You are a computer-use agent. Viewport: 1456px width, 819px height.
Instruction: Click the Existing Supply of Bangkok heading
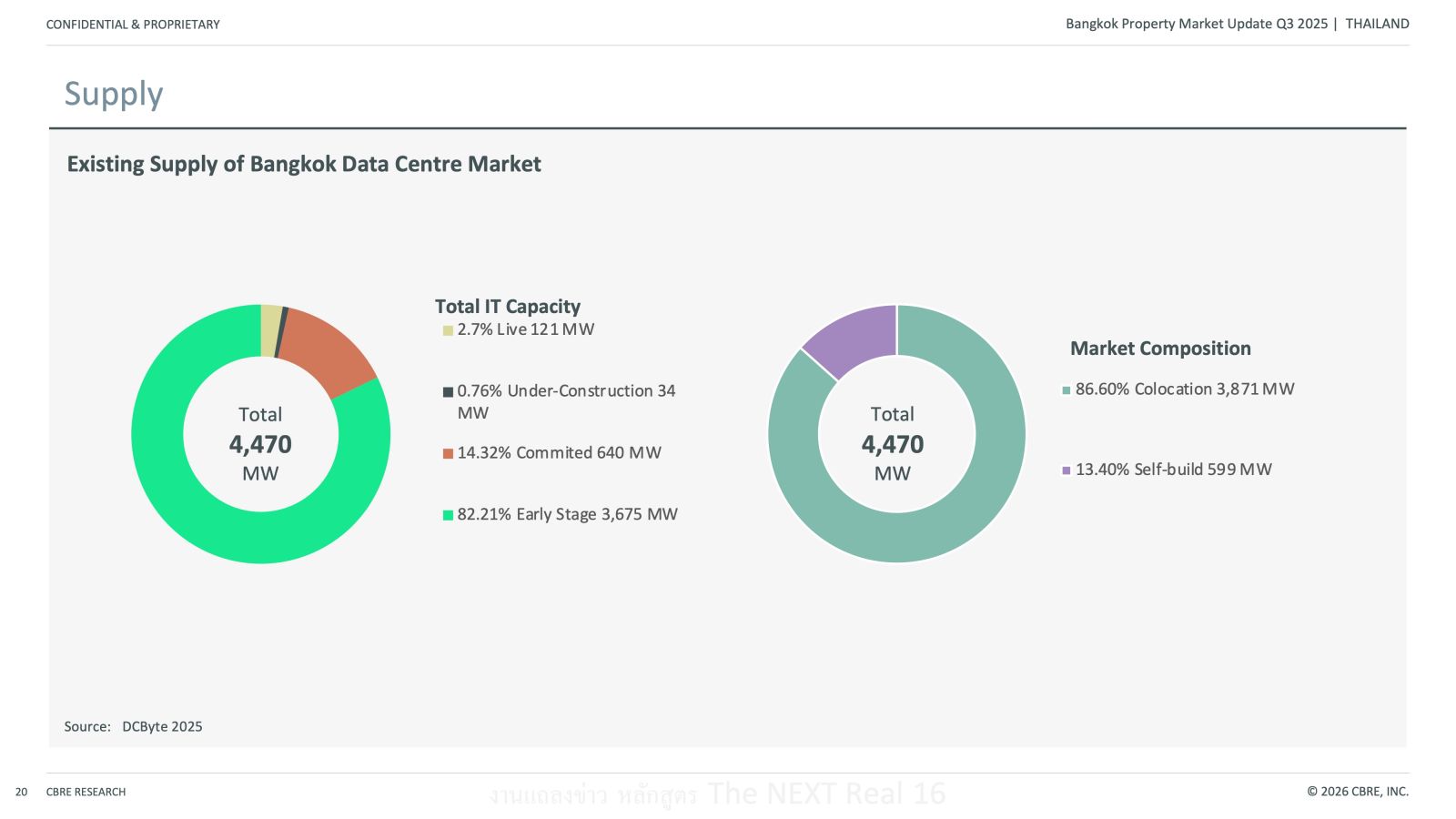[304, 164]
